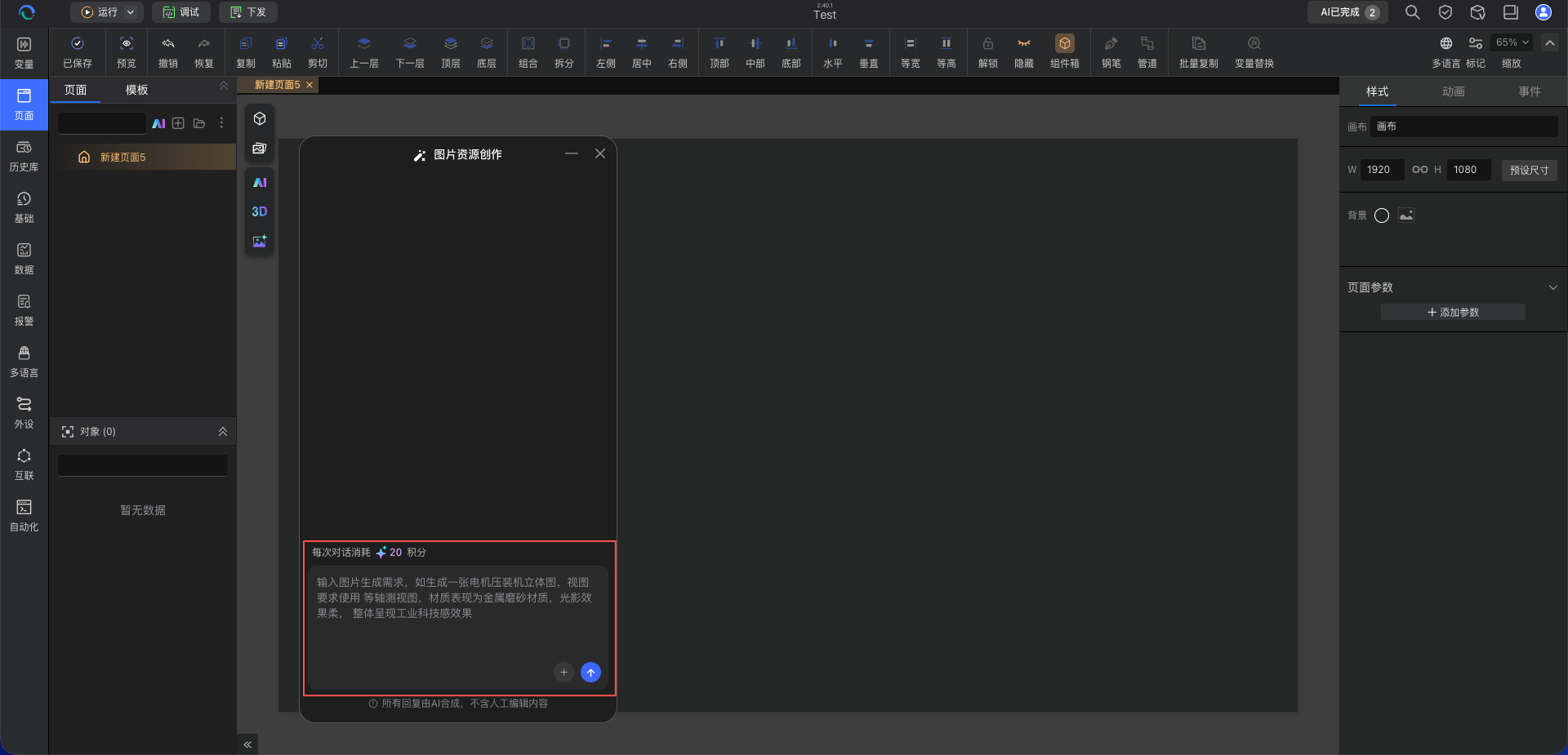Switch to the 模板 tab

(x=137, y=90)
